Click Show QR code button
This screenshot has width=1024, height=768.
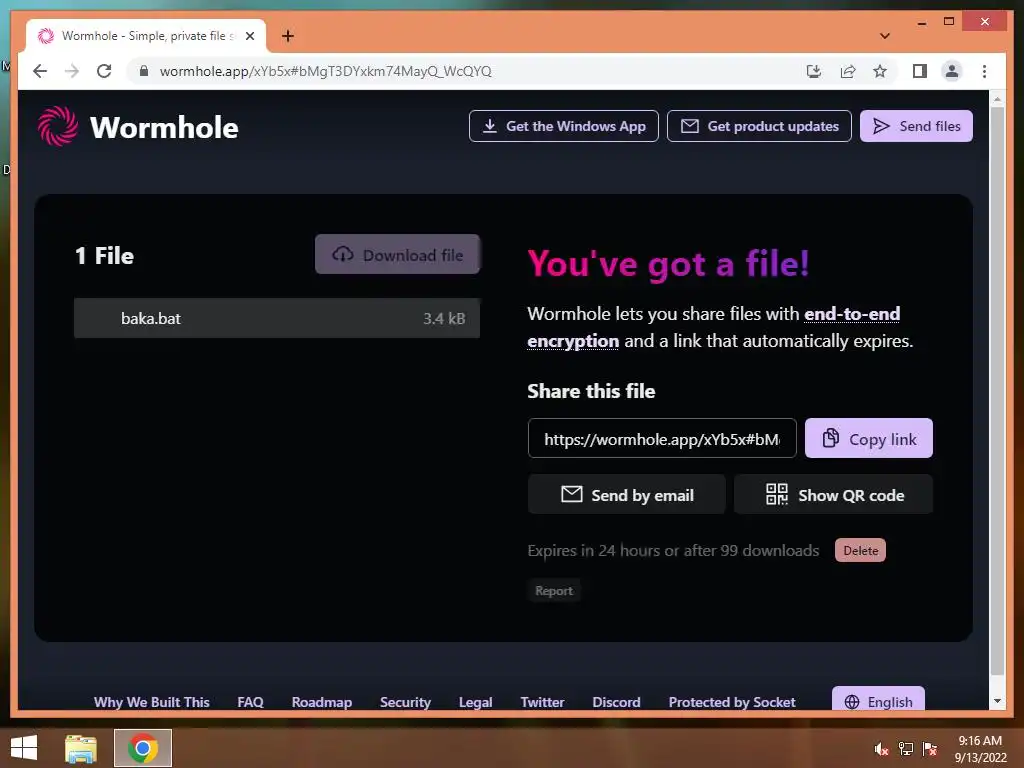(833, 494)
